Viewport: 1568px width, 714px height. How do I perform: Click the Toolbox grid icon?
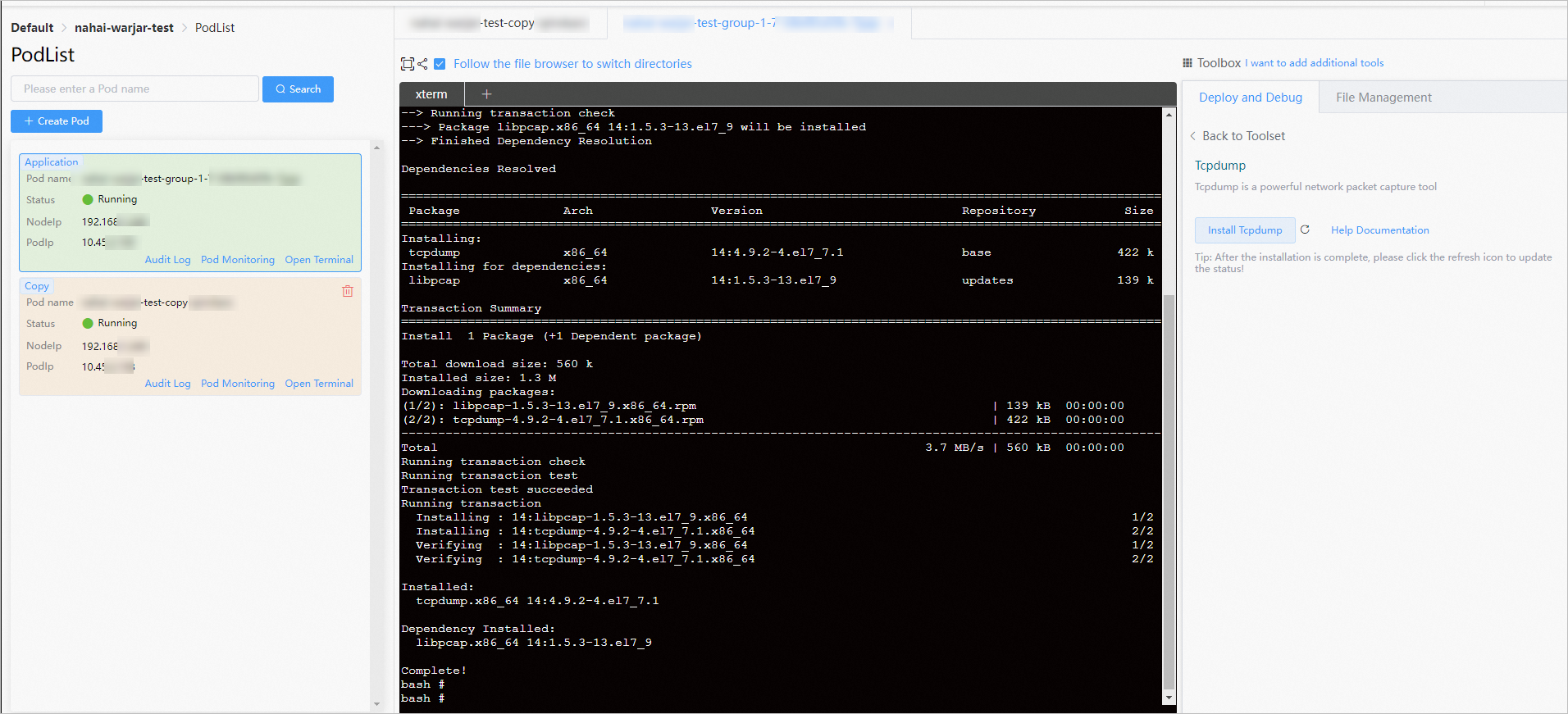coord(1187,63)
